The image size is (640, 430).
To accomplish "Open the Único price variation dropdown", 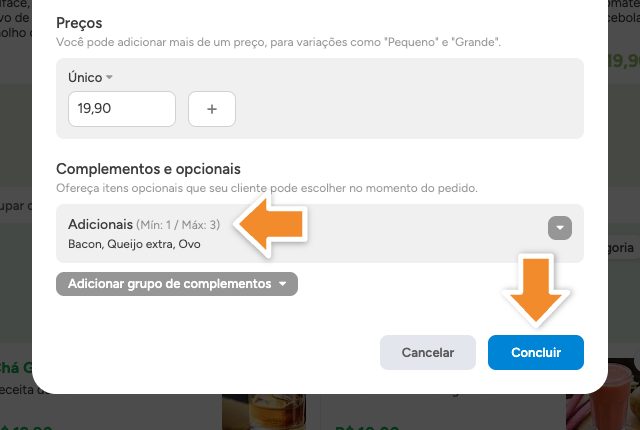I will (x=90, y=78).
